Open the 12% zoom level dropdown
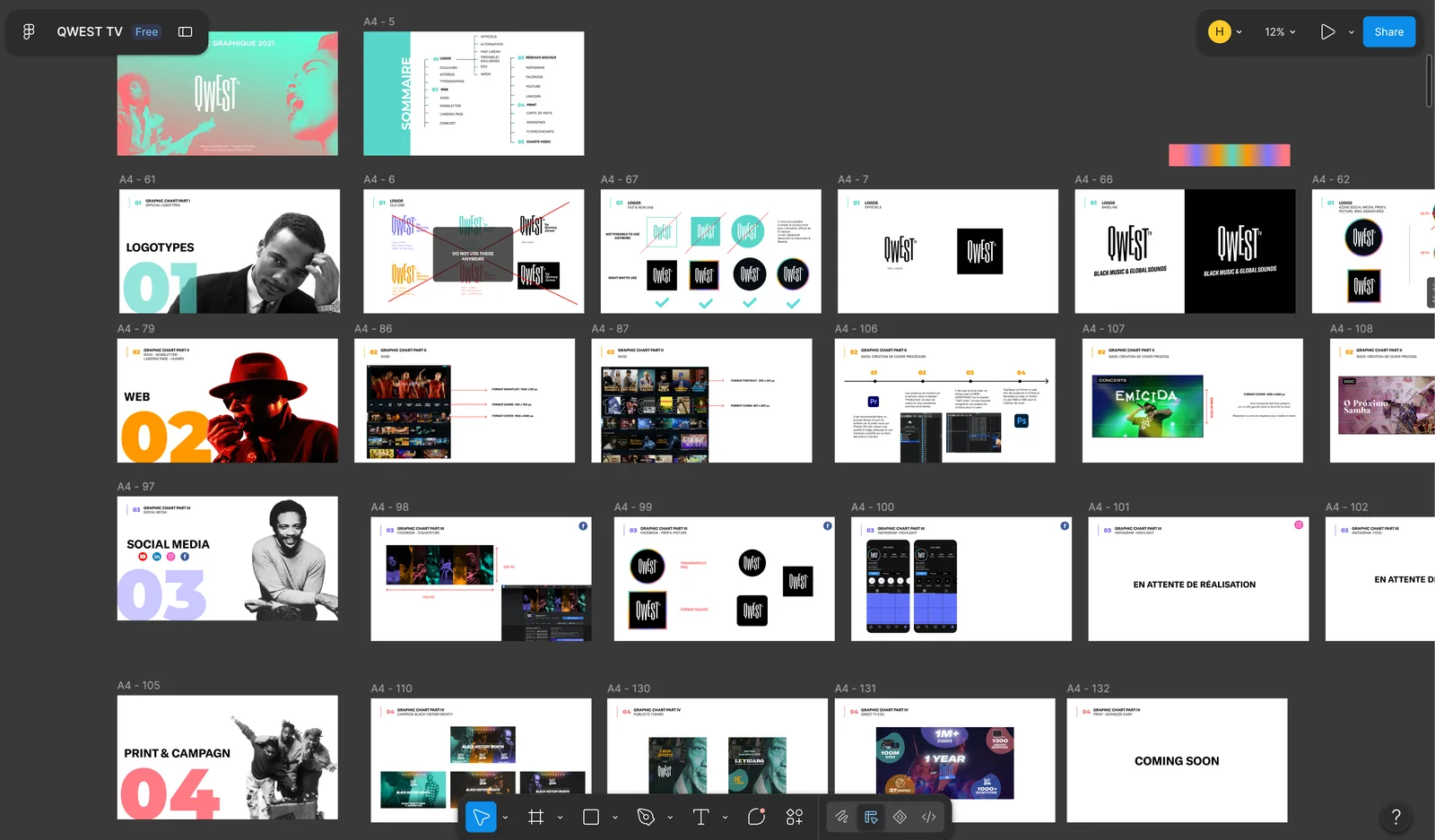 point(1281,32)
